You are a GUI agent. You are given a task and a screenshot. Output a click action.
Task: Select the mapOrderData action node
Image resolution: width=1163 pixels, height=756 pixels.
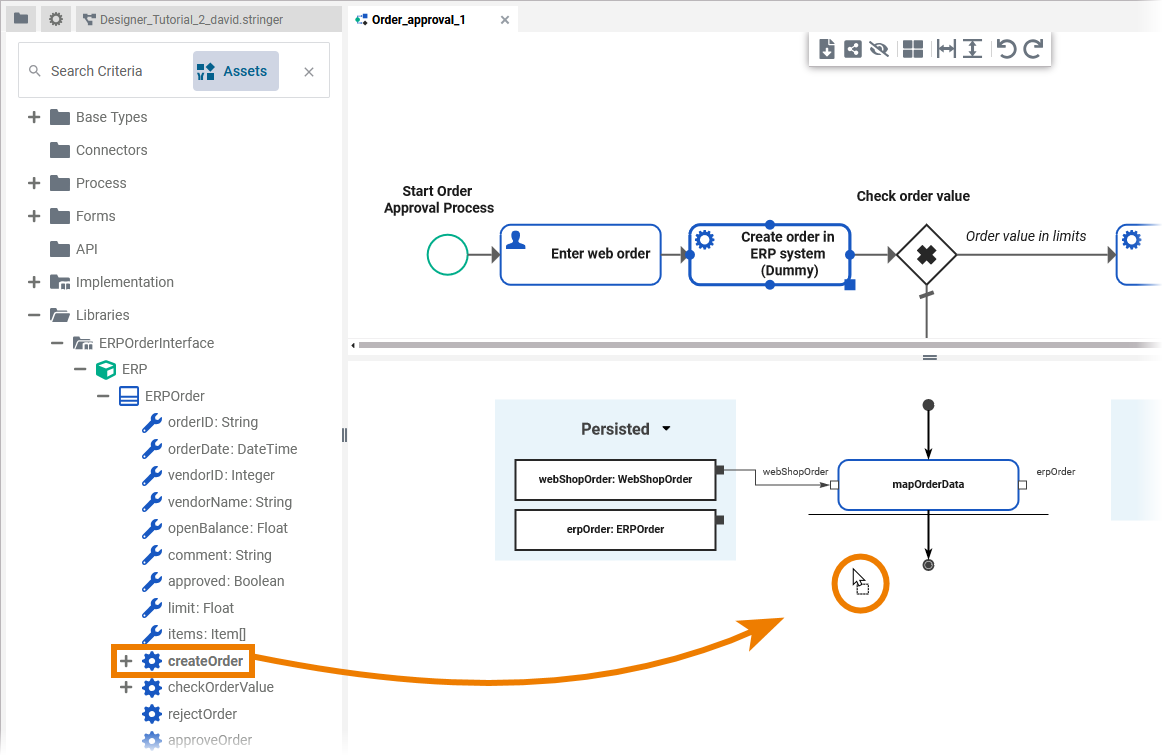pyautogui.click(x=928, y=484)
